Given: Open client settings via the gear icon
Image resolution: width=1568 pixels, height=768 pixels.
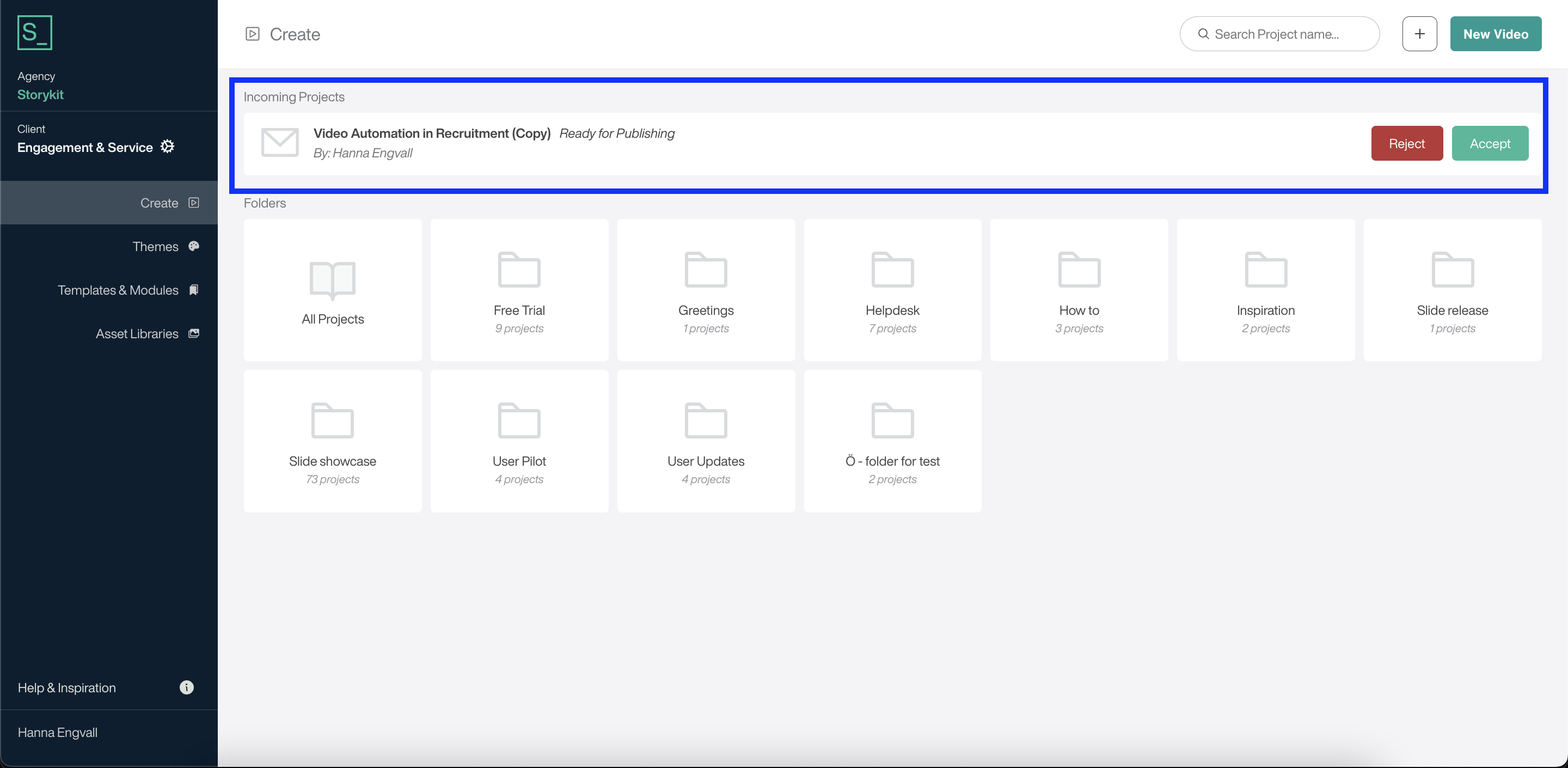Looking at the screenshot, I should click(x=166, y=146).
